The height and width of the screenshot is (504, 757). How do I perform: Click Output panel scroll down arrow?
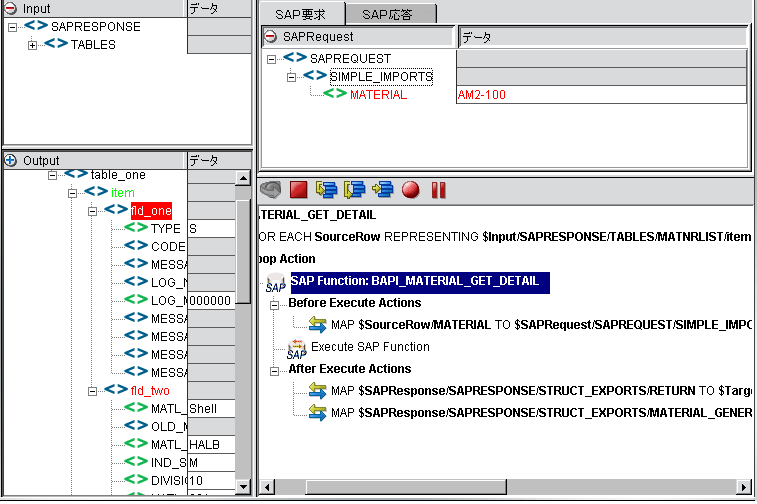point(243,487)
